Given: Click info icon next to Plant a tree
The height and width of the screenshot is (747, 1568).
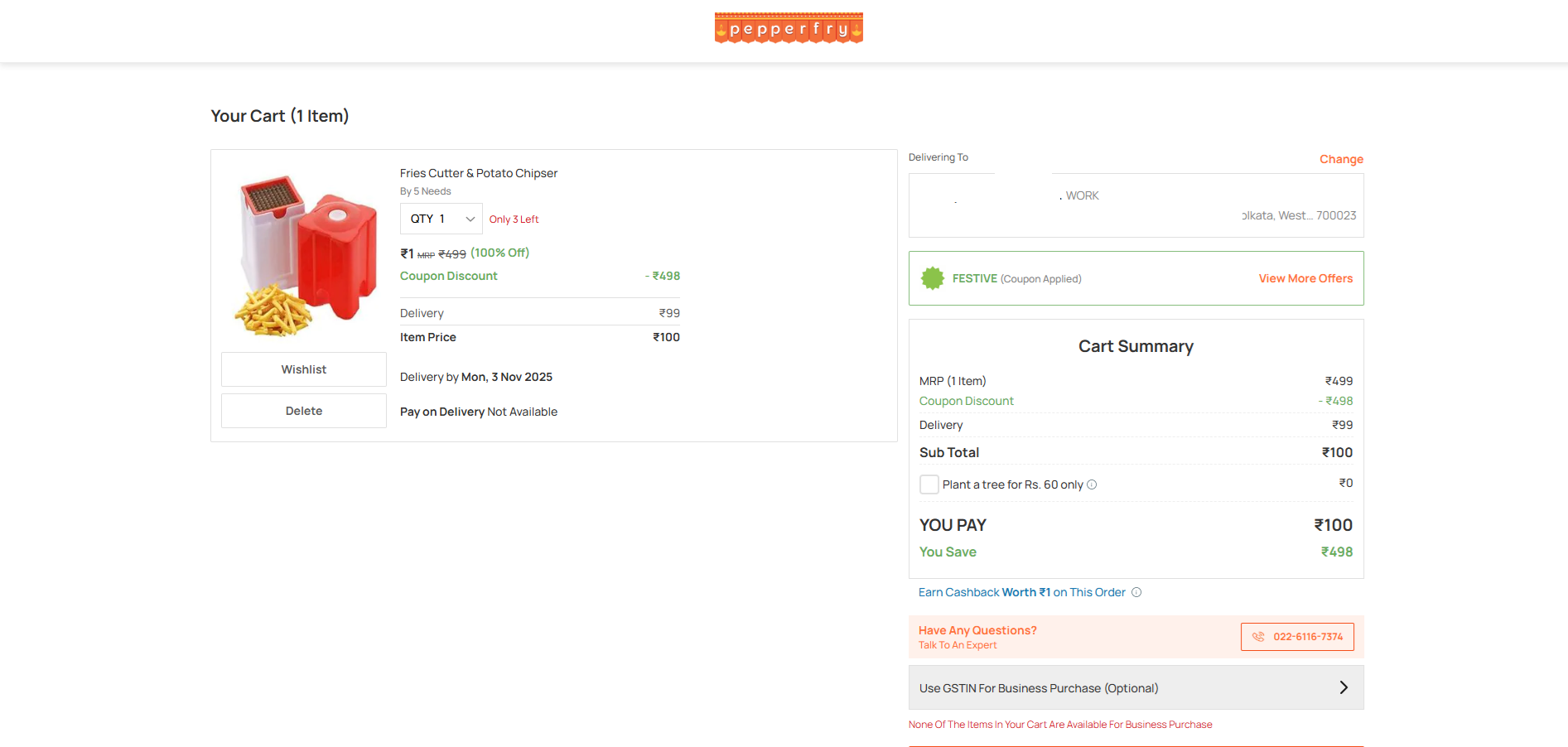Looking at the screenshot, I should pyautogui.click(x=1092, y=484).
